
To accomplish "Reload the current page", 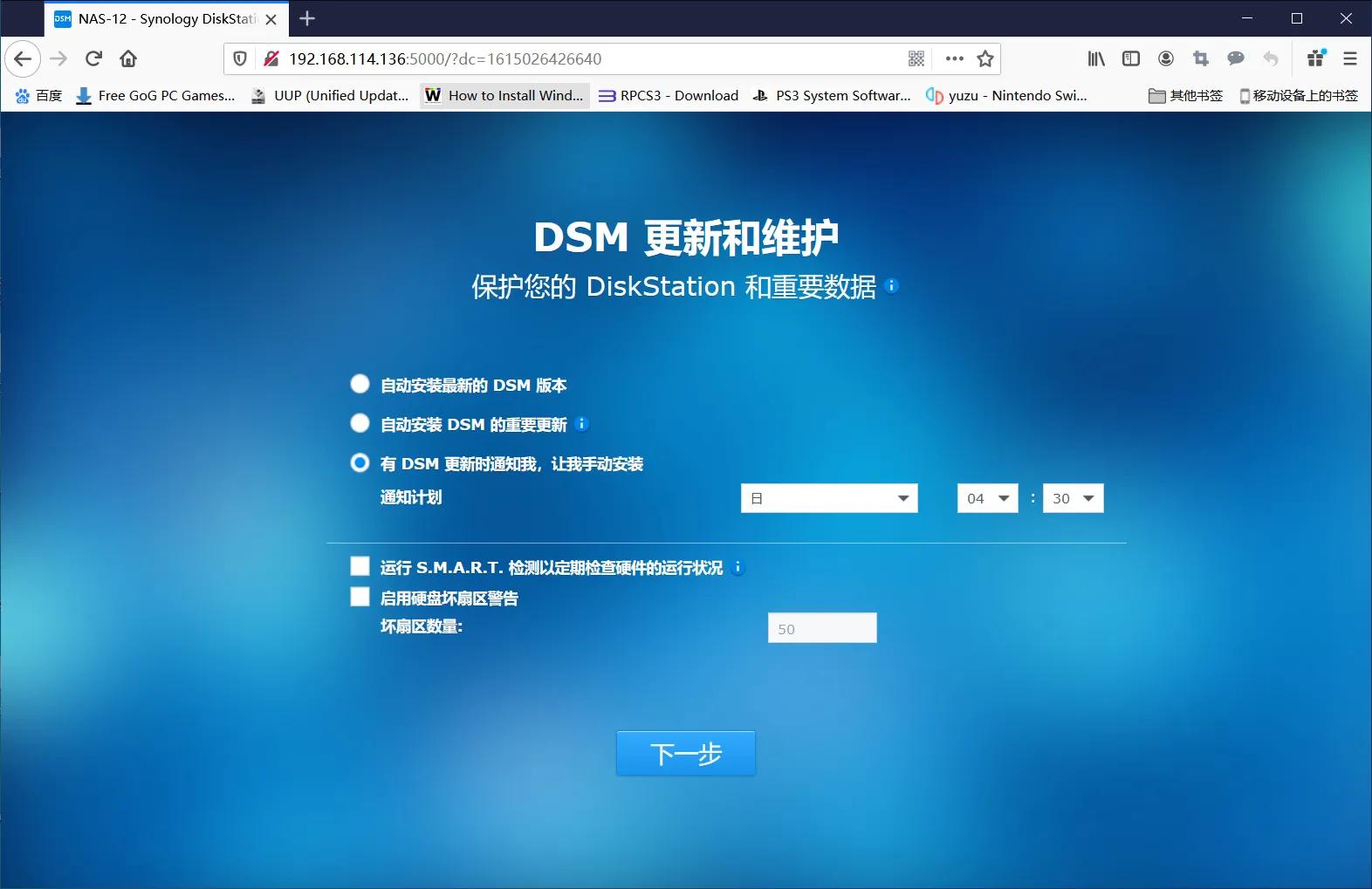I will [93, 59].
